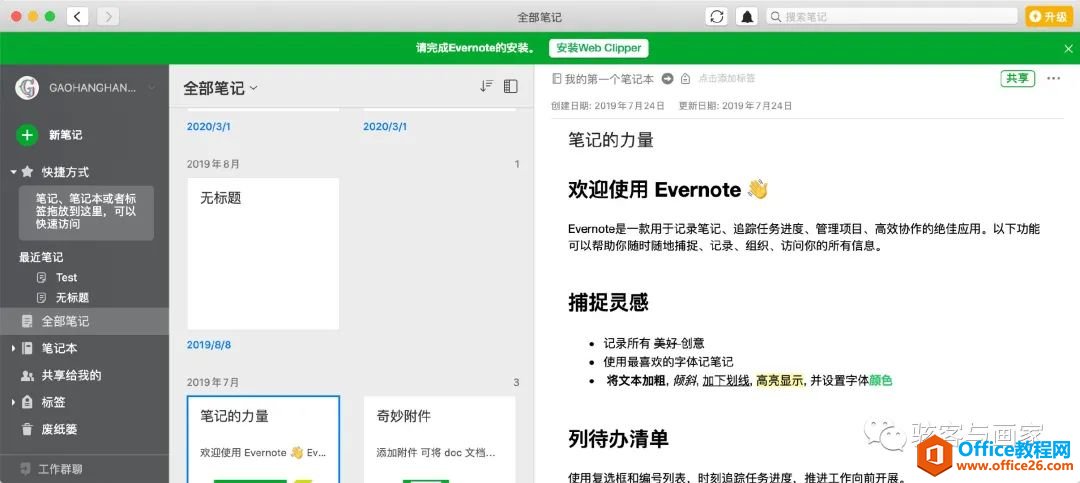Click the 2019/8/8 date link
Screen dimensions: 1080x483
[209, 345]
